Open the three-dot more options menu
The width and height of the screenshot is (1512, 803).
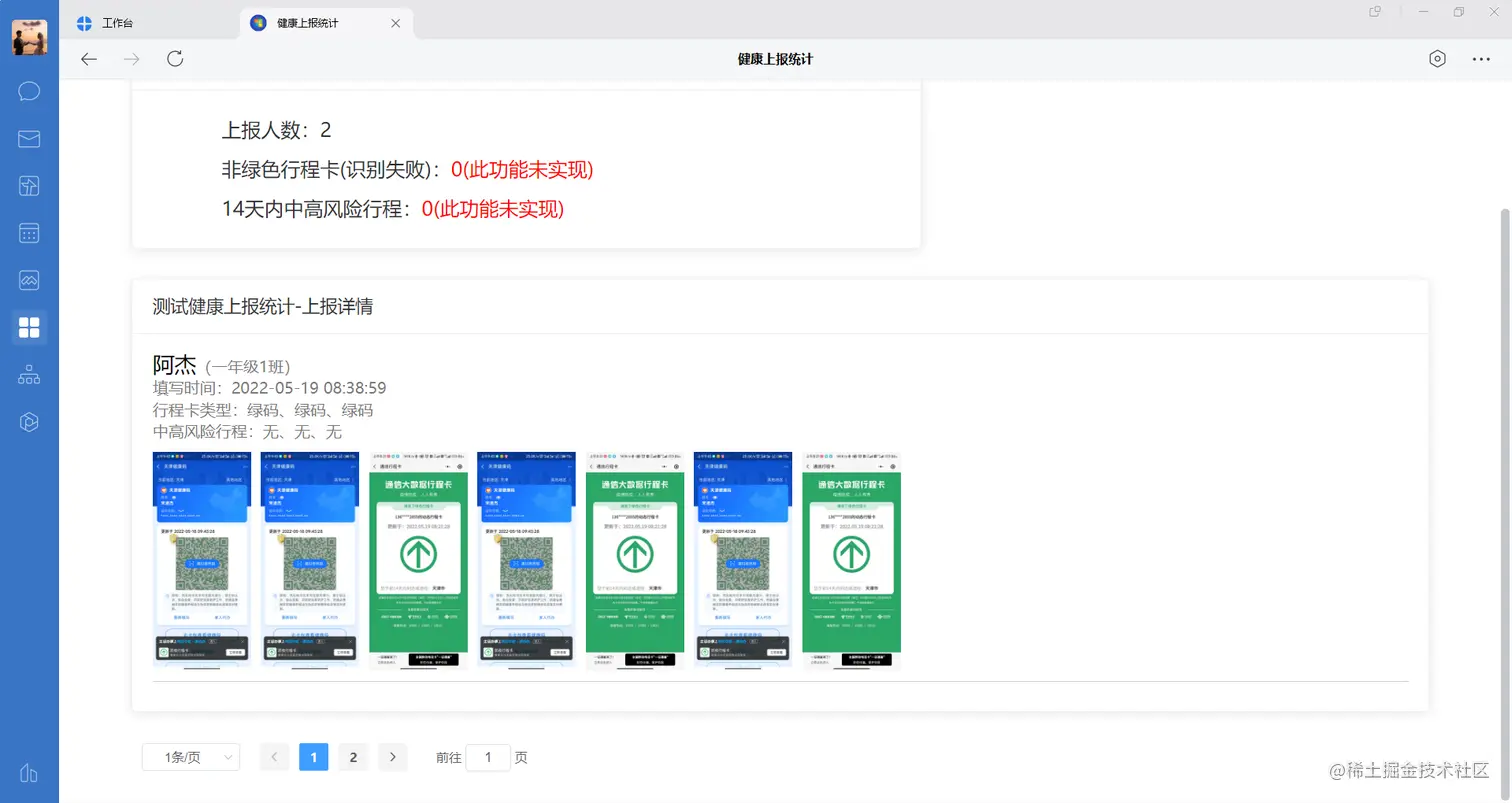pos(1481,59)
